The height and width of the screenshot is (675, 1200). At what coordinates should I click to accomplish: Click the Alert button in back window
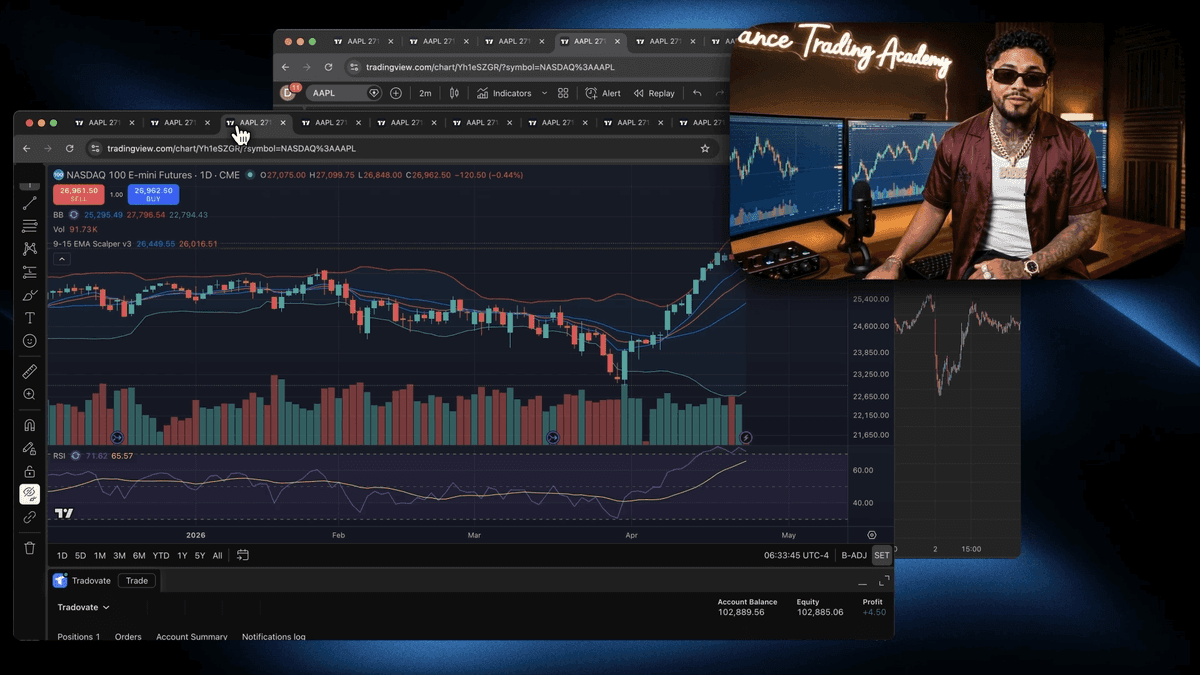pos(603,93)
